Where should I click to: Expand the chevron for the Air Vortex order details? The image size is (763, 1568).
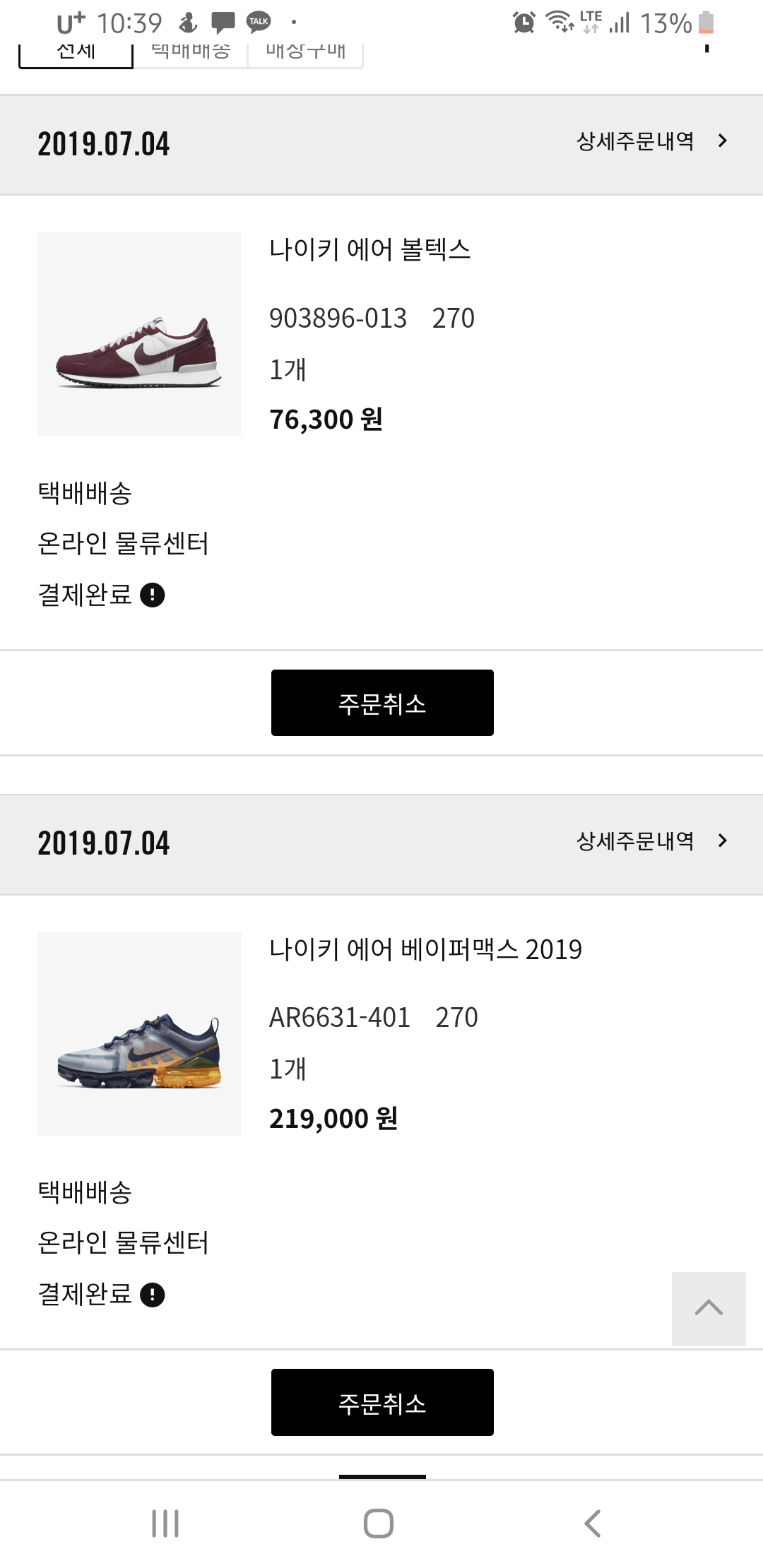[722, 141]
